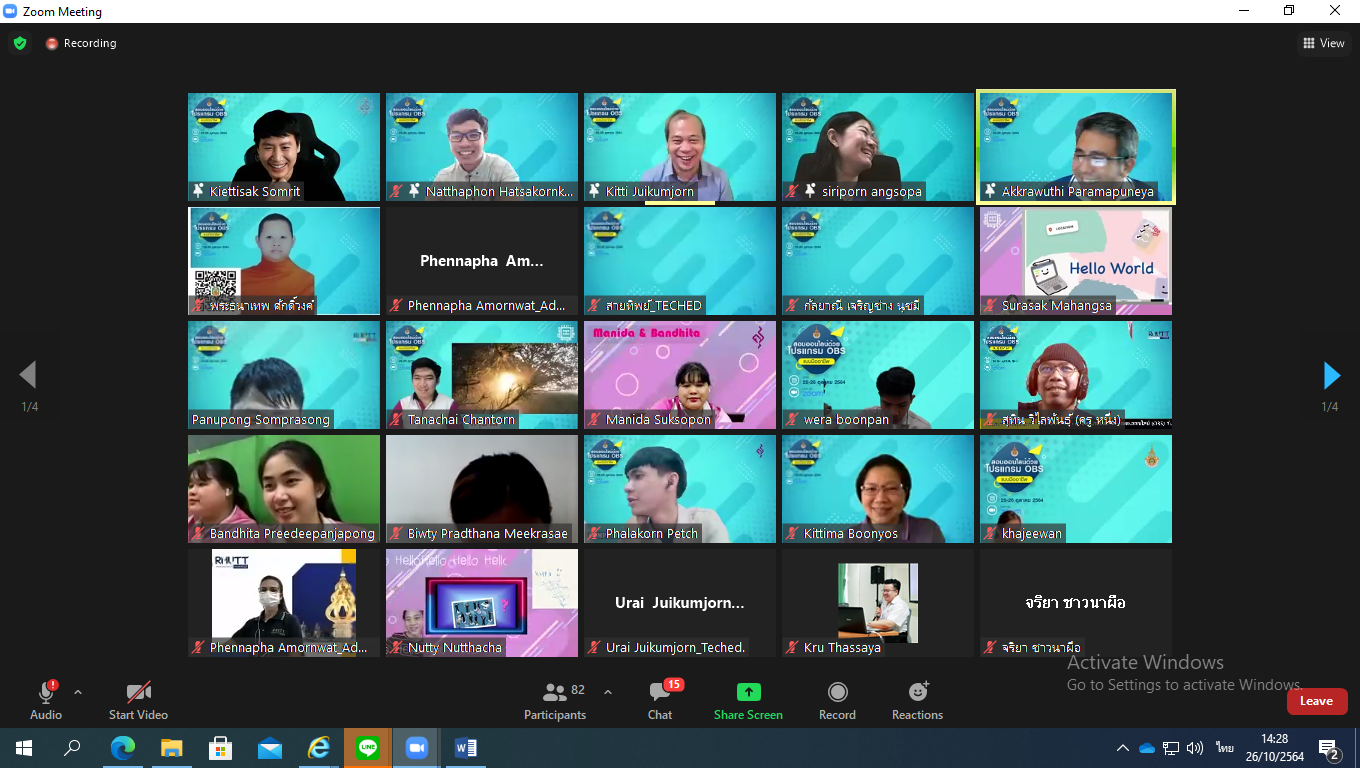Select Kru Thassaya video tile
This screenshot has width=1360, height=768.
[878, 603]
